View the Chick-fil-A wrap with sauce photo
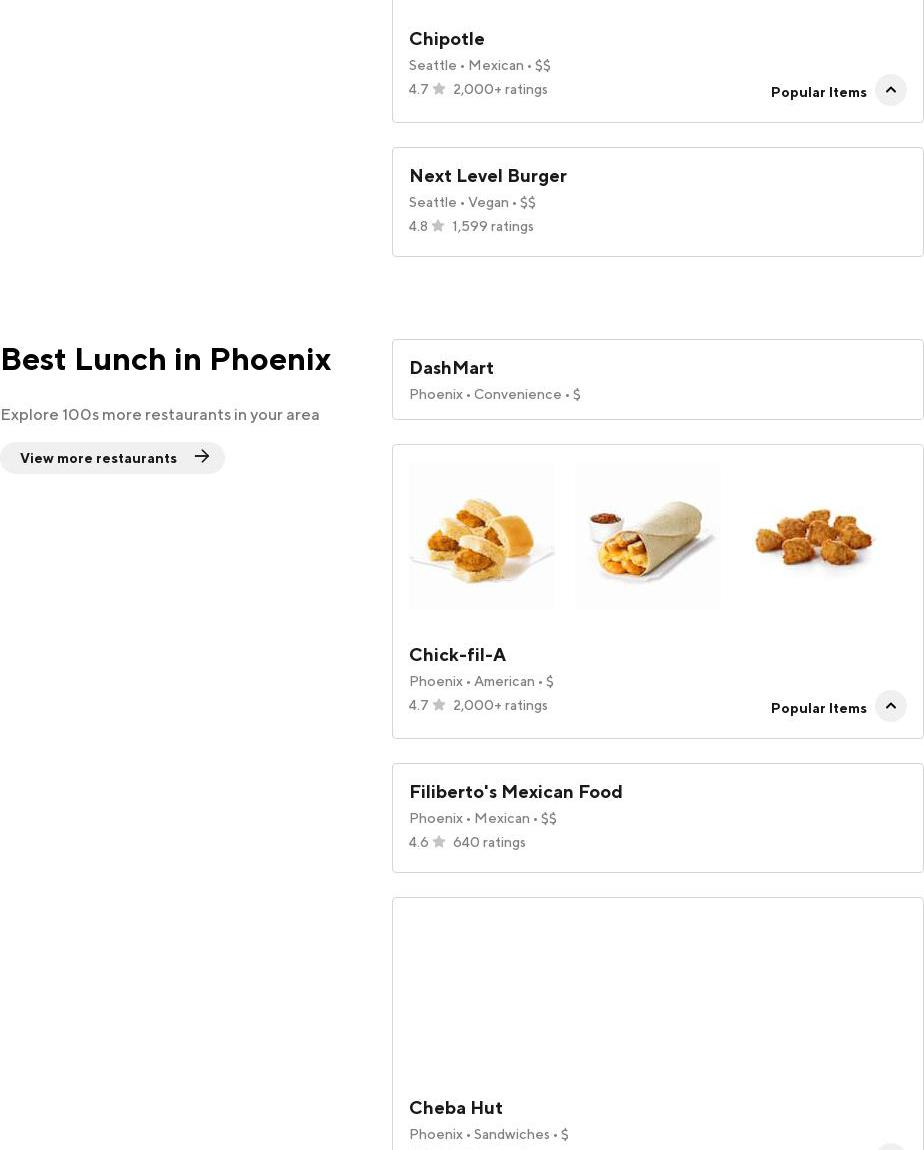 (x=647, y=537)
